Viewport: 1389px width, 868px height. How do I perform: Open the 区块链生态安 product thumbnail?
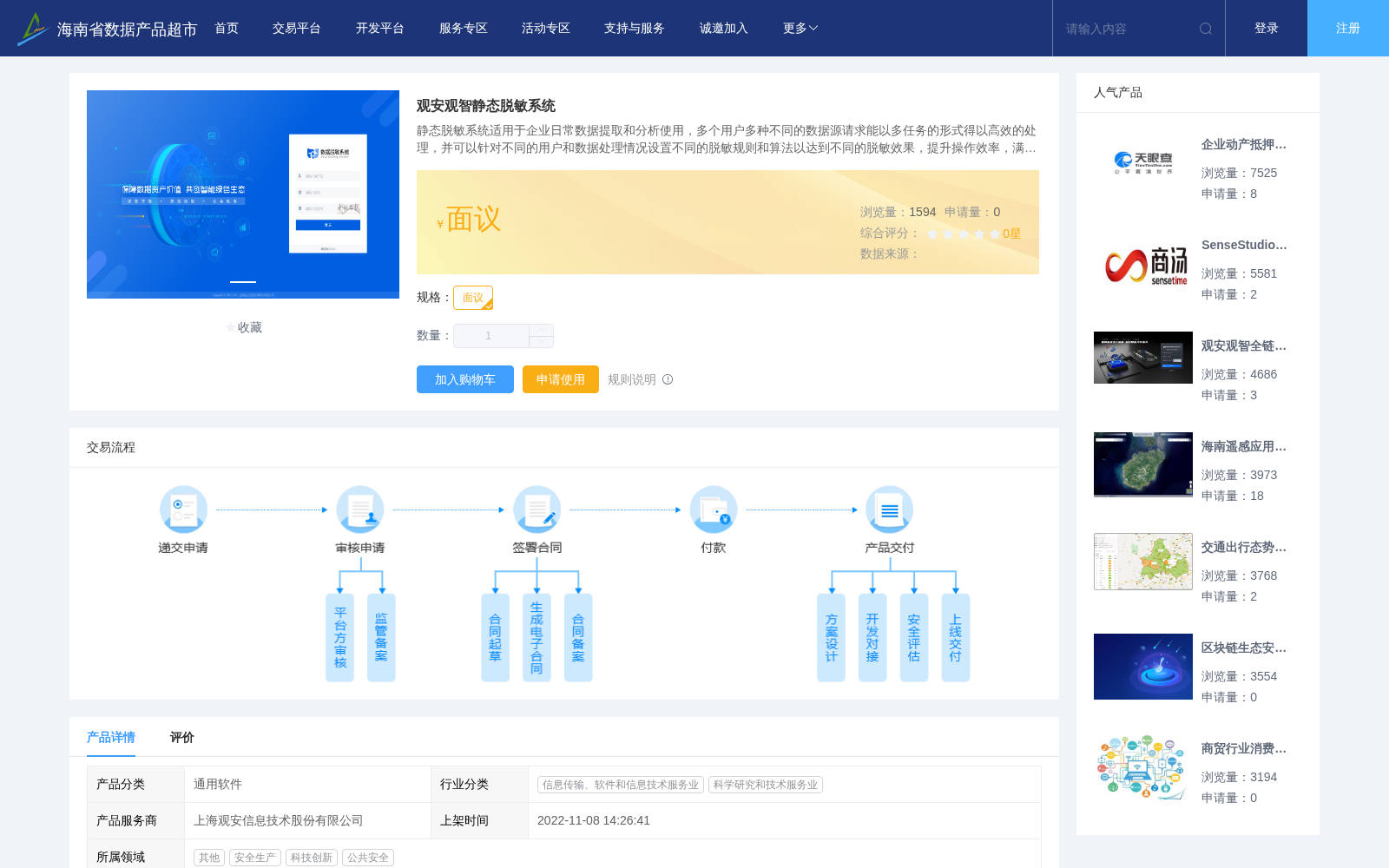[x=1143, y=667]
